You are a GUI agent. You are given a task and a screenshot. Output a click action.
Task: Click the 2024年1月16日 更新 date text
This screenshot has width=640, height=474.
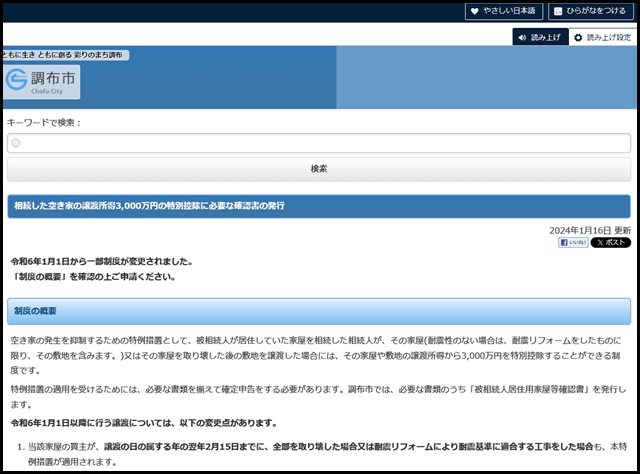590,230
